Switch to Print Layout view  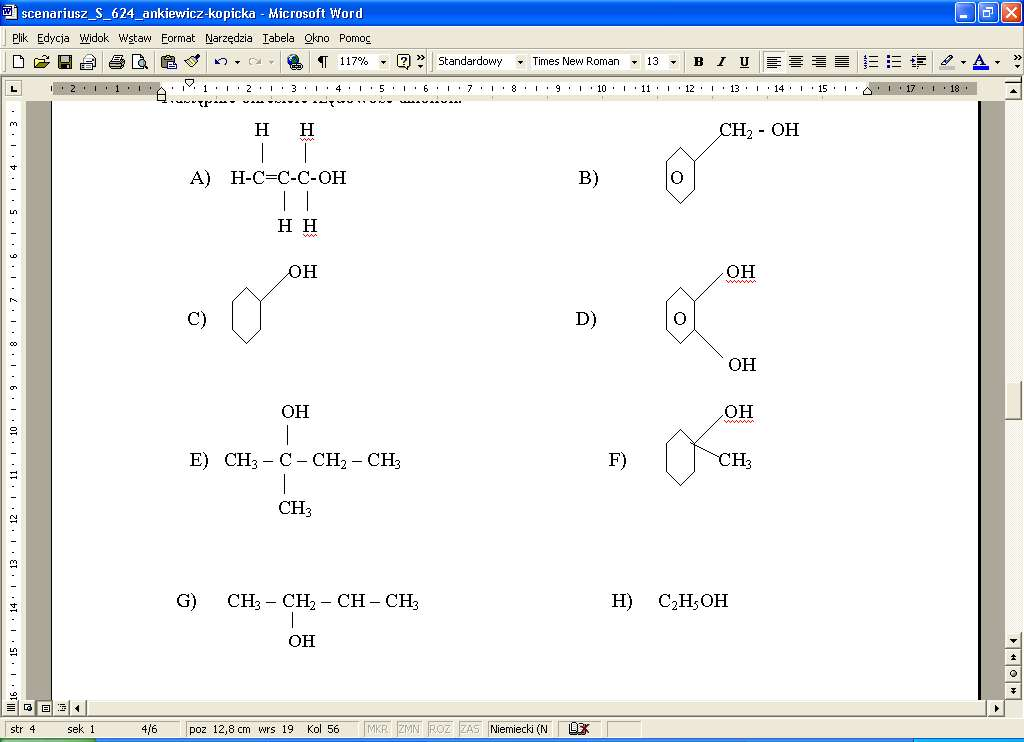pos(46,707)
